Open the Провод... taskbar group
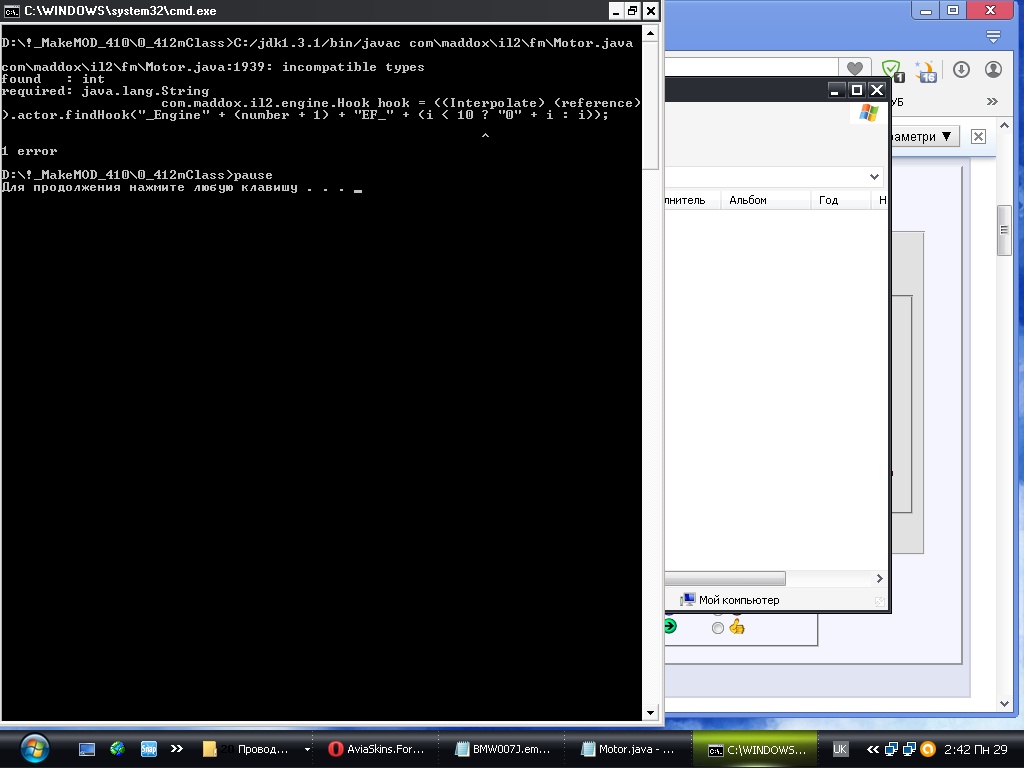Screen dimensions: 1024x768 pos(246,749)
